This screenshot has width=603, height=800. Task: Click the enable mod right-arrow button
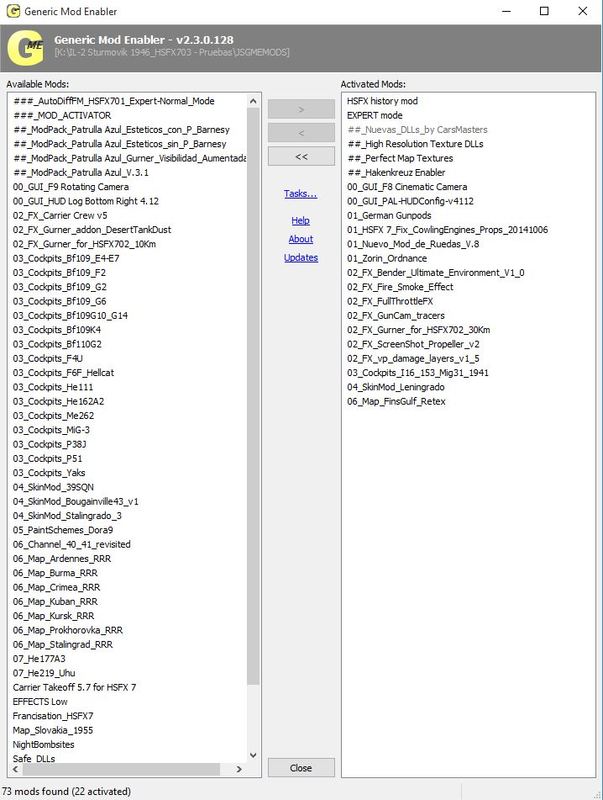pyautogui.click(x=301, y=109)
